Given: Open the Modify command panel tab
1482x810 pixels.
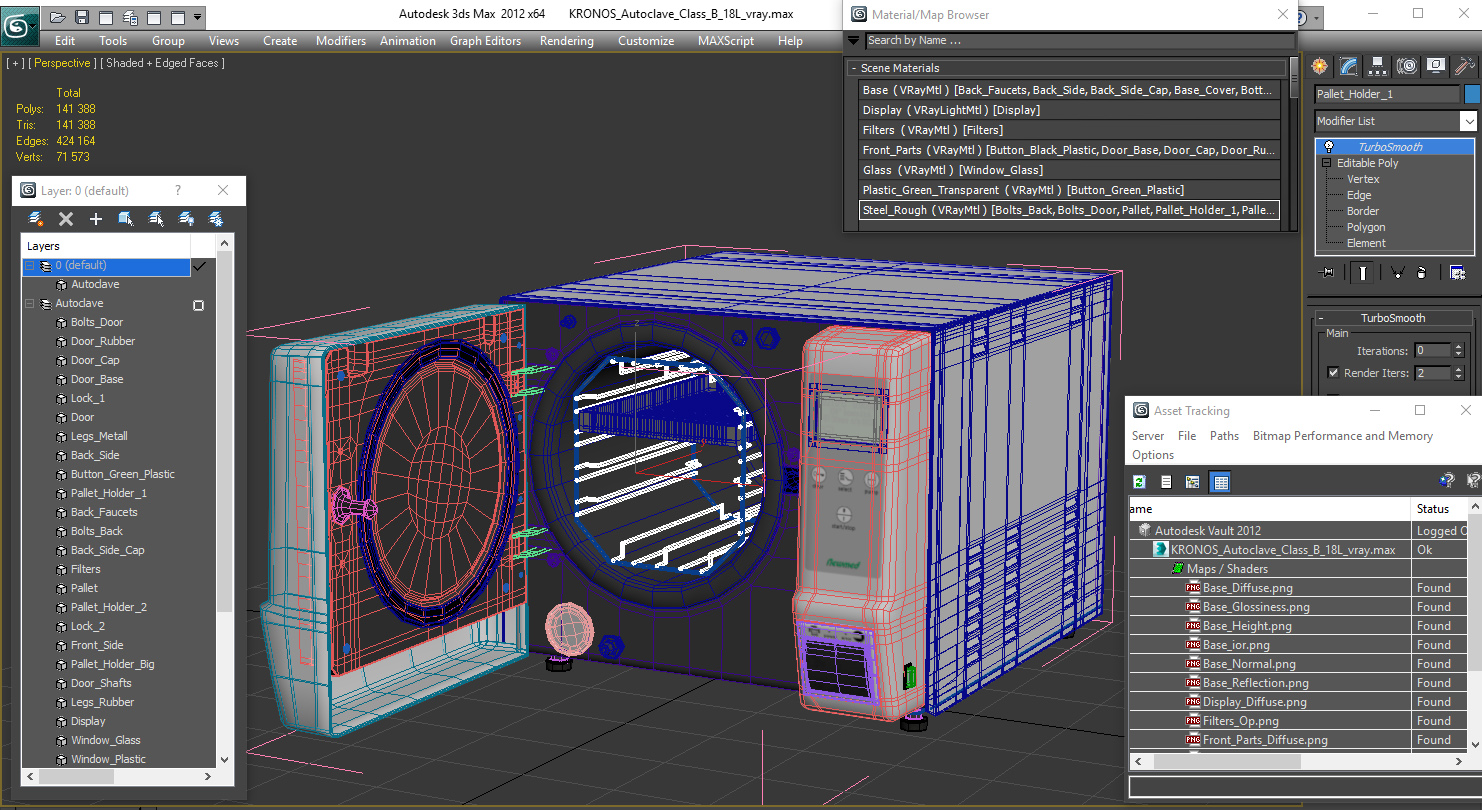Looking at the screenshot, I should 1349,66.
